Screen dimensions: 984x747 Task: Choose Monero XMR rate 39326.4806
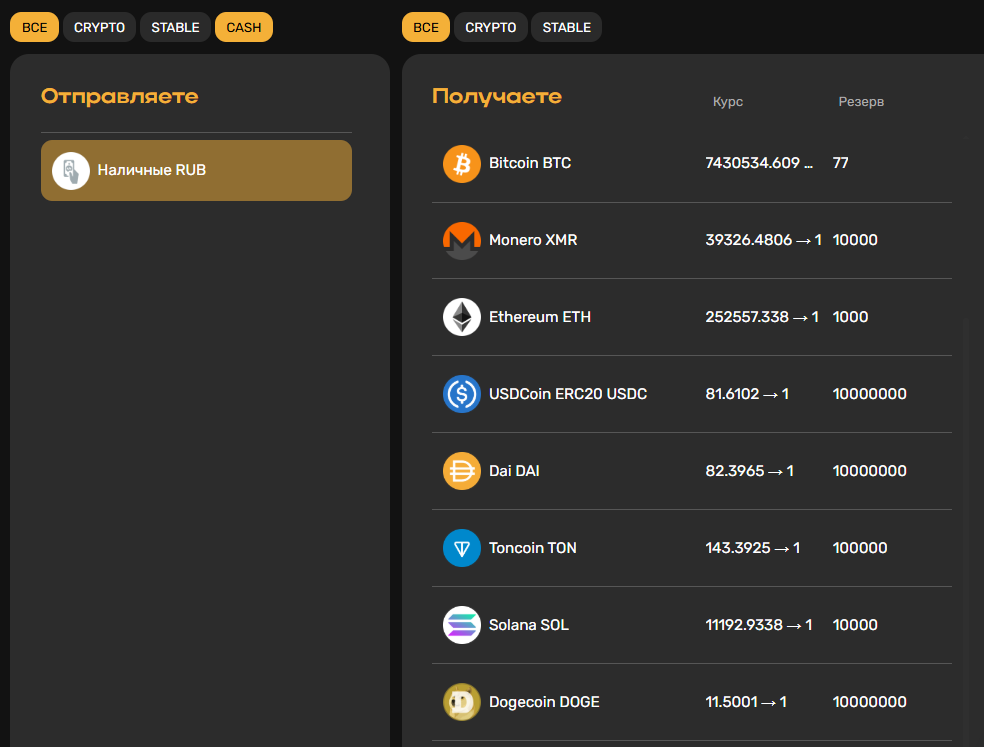click(x=762, y=240)
